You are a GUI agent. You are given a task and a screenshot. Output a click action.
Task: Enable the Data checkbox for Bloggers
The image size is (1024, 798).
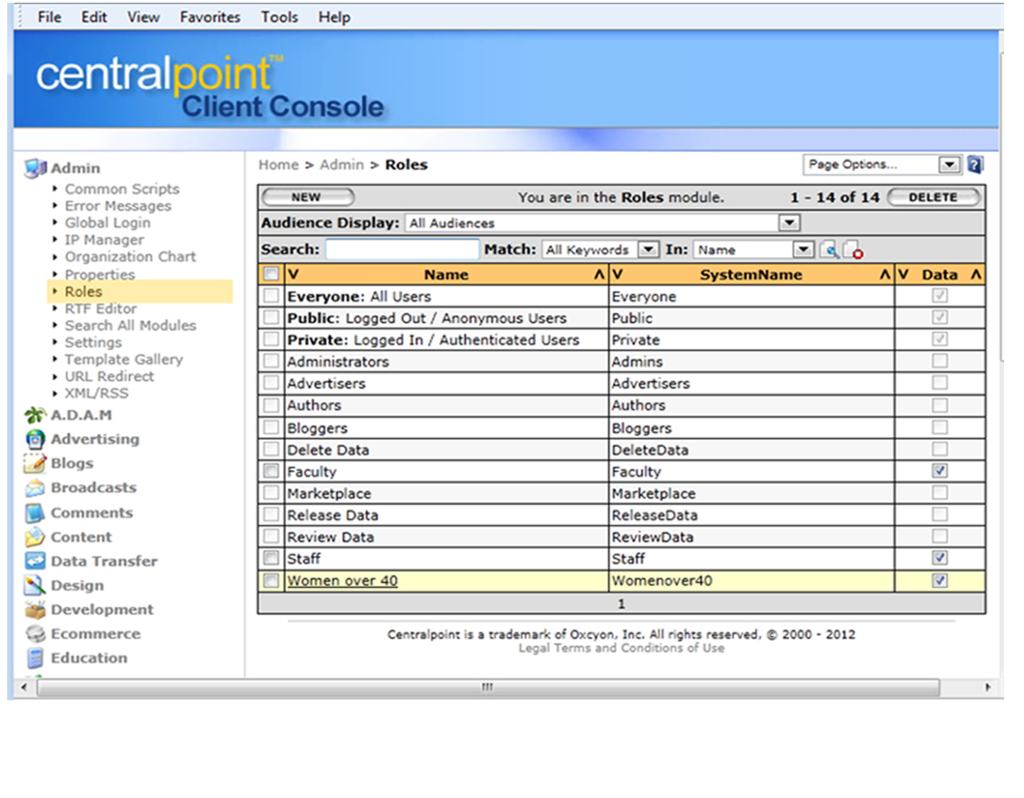tap(940, 428)
